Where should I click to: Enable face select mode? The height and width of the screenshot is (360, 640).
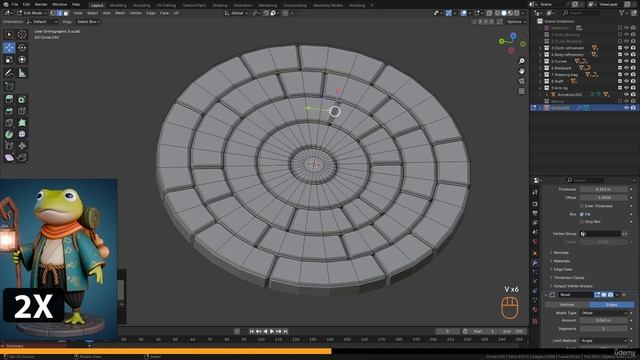tap(66, 13)
